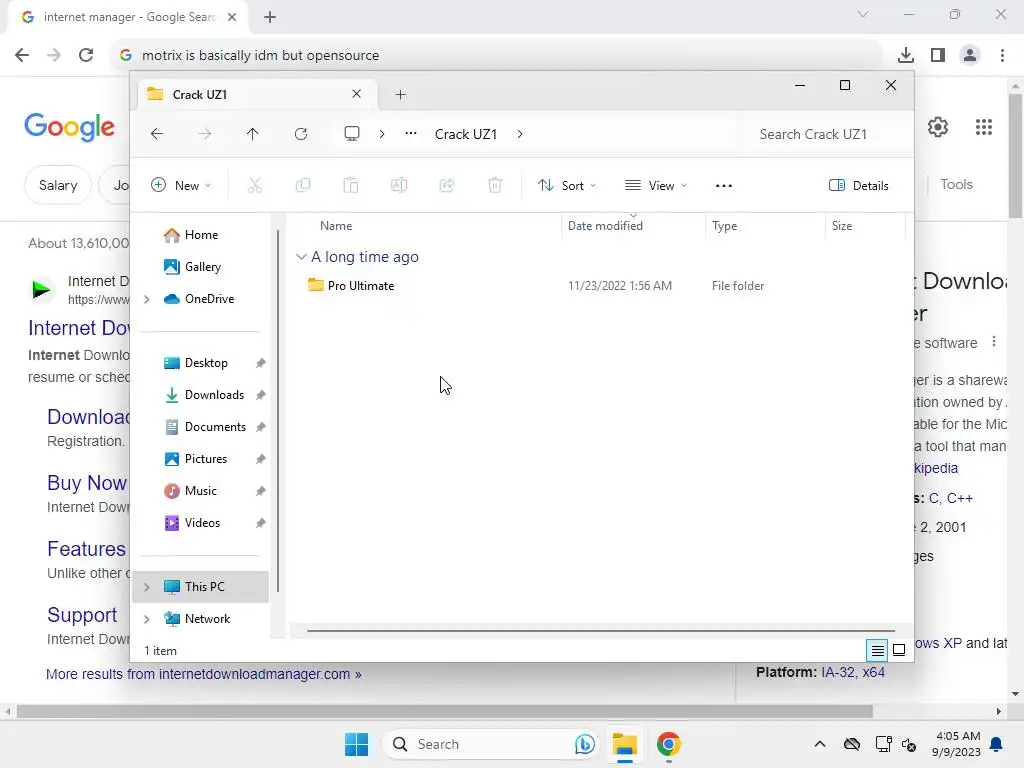Select the internet manager Google Search Chrome tab

click(x=127, y=17)
